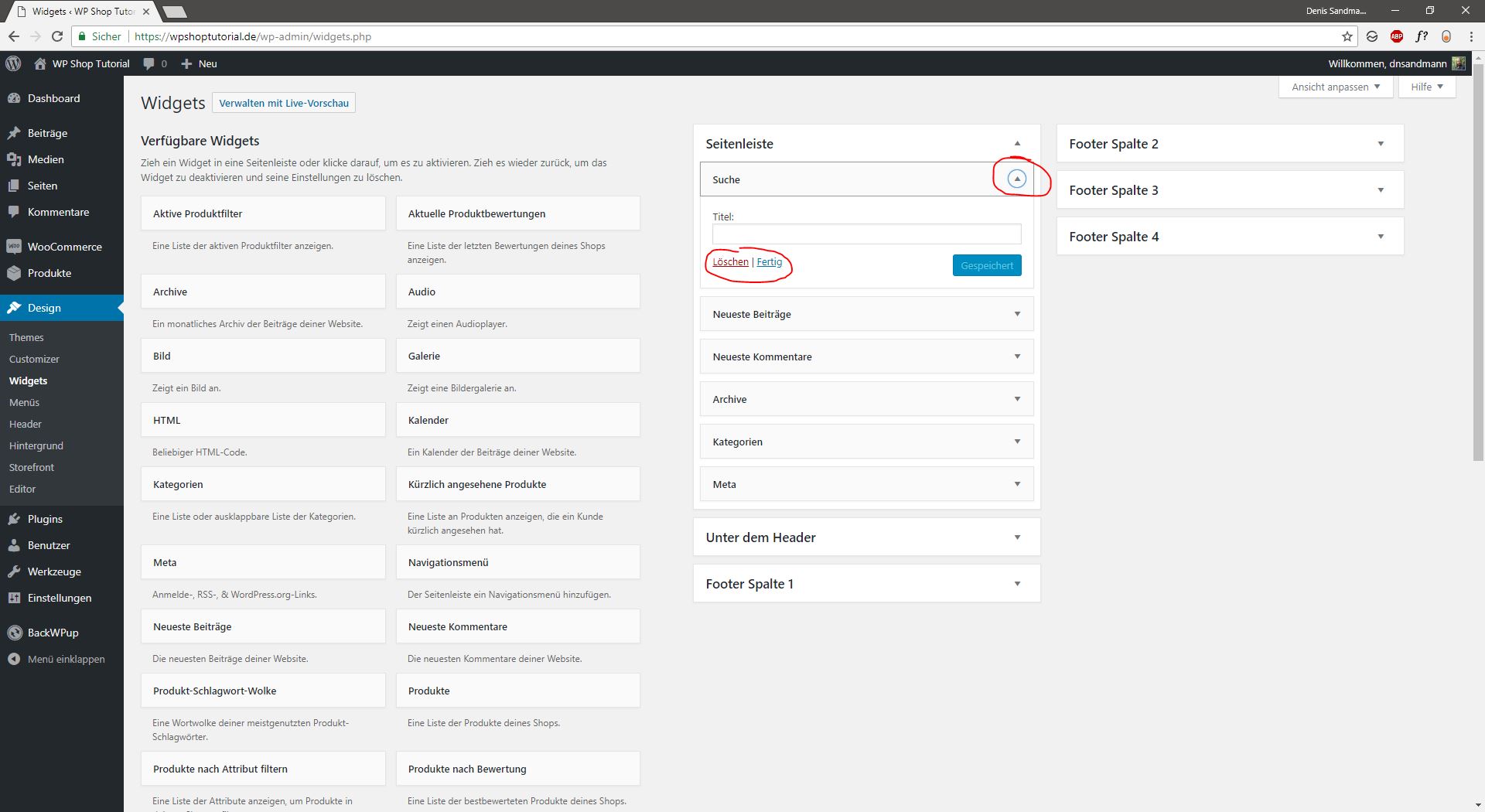The width and height of the screenshot is (1485, 812).
Task: Open the Chrome three-dot menu
Action: pos(1470,36)
